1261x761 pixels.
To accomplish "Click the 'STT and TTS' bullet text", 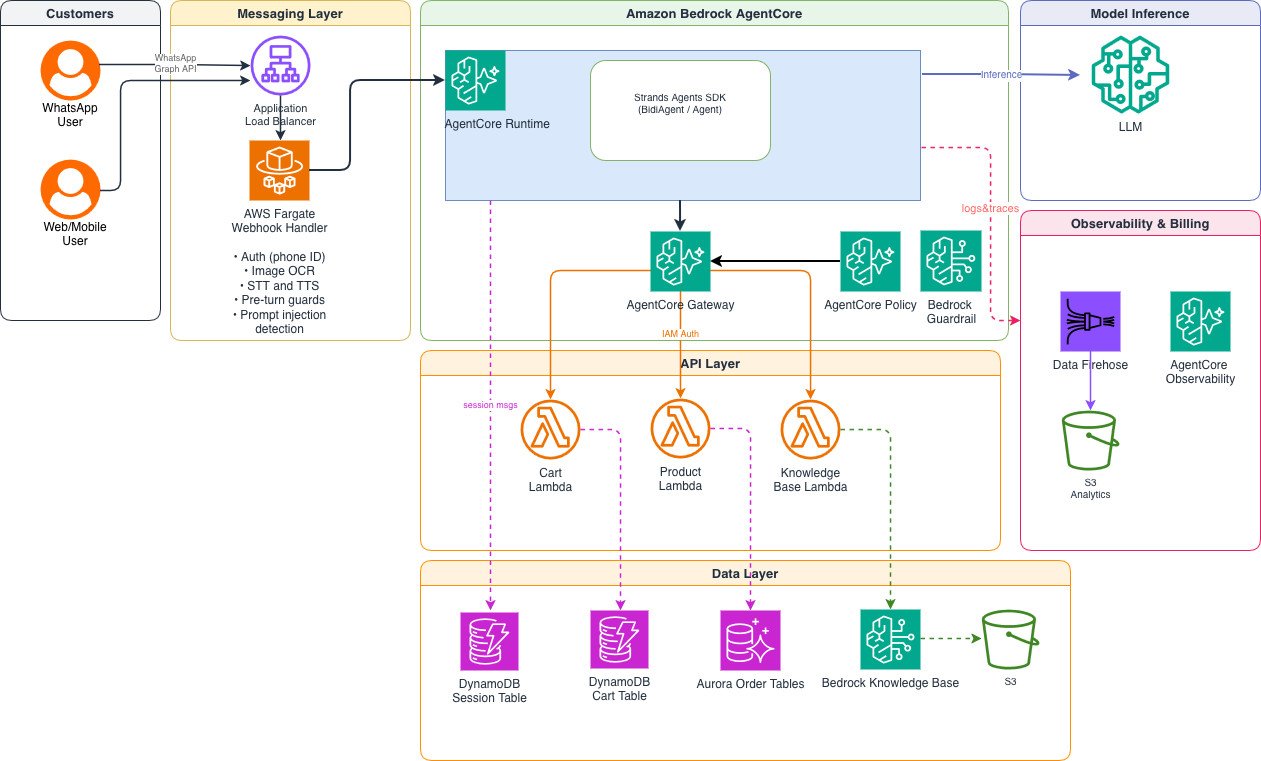I will click(x=279, y=286).
